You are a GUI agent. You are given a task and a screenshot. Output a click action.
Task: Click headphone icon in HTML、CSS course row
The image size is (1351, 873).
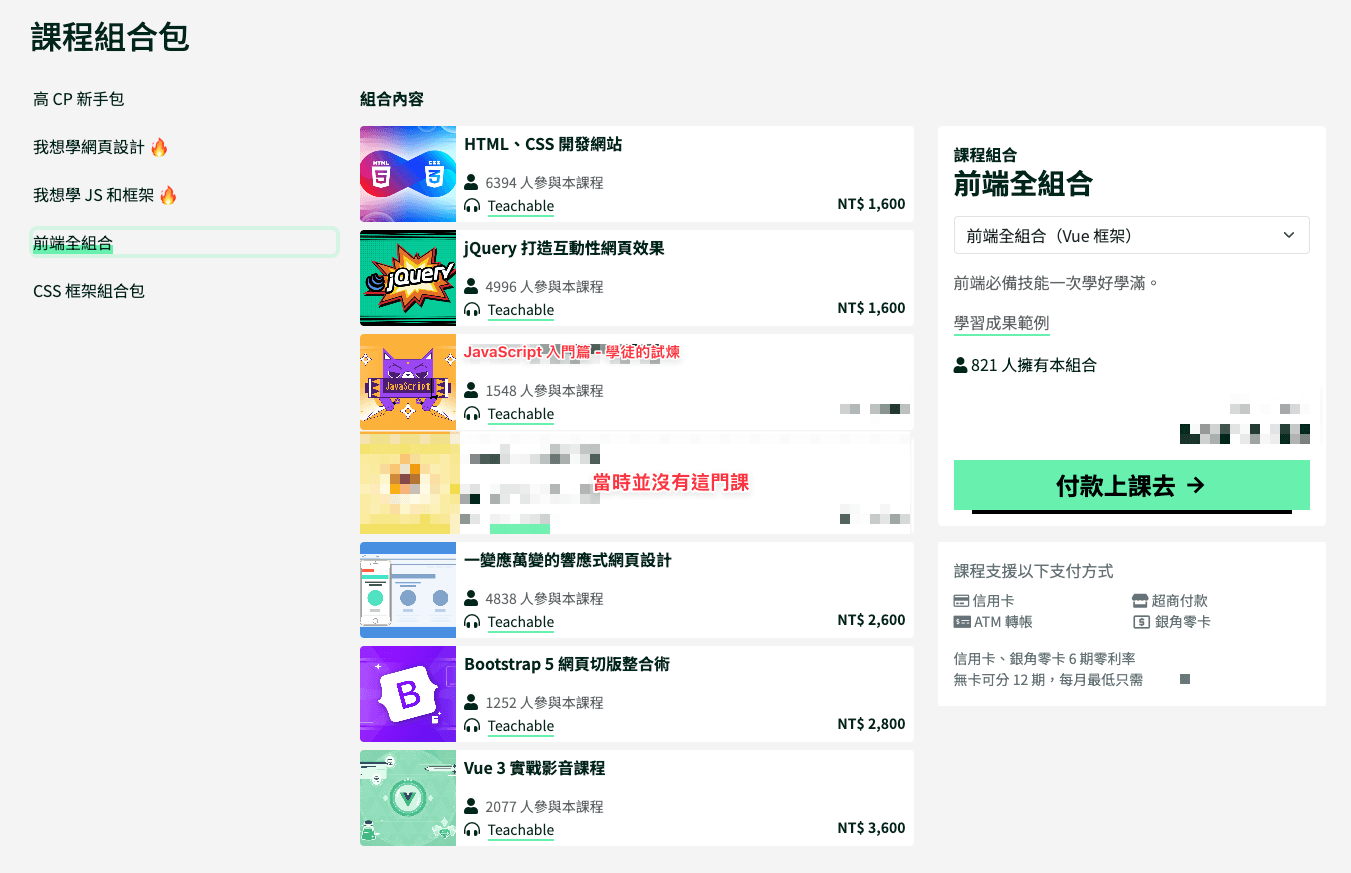click(472, 206)
